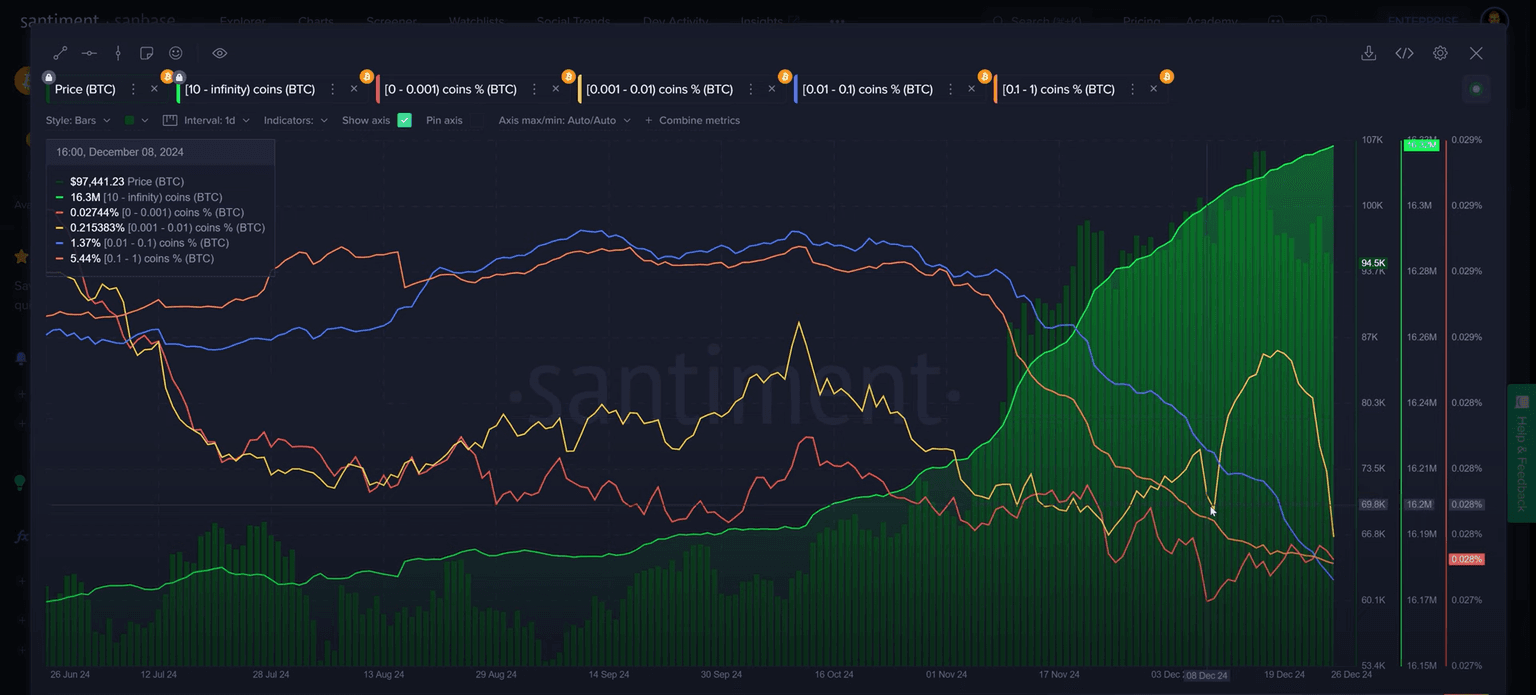Viewport: 1536px width, 695px height.
Task: Open the embed code icon
Action: point(1404,53)
